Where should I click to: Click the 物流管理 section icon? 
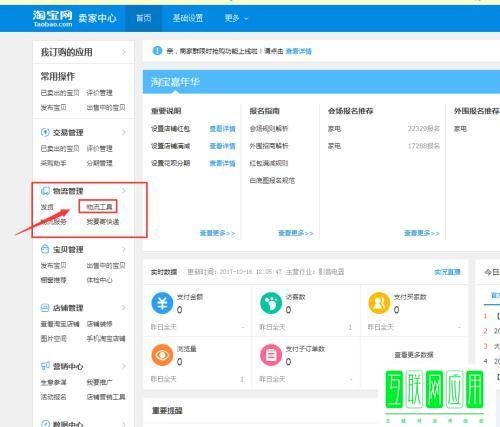click(45, 191)
